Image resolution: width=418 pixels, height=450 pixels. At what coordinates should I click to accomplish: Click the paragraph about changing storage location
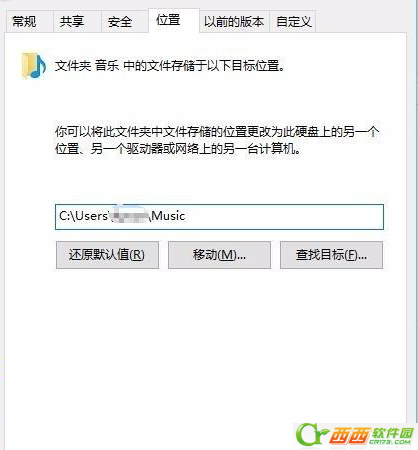[217, 140]
